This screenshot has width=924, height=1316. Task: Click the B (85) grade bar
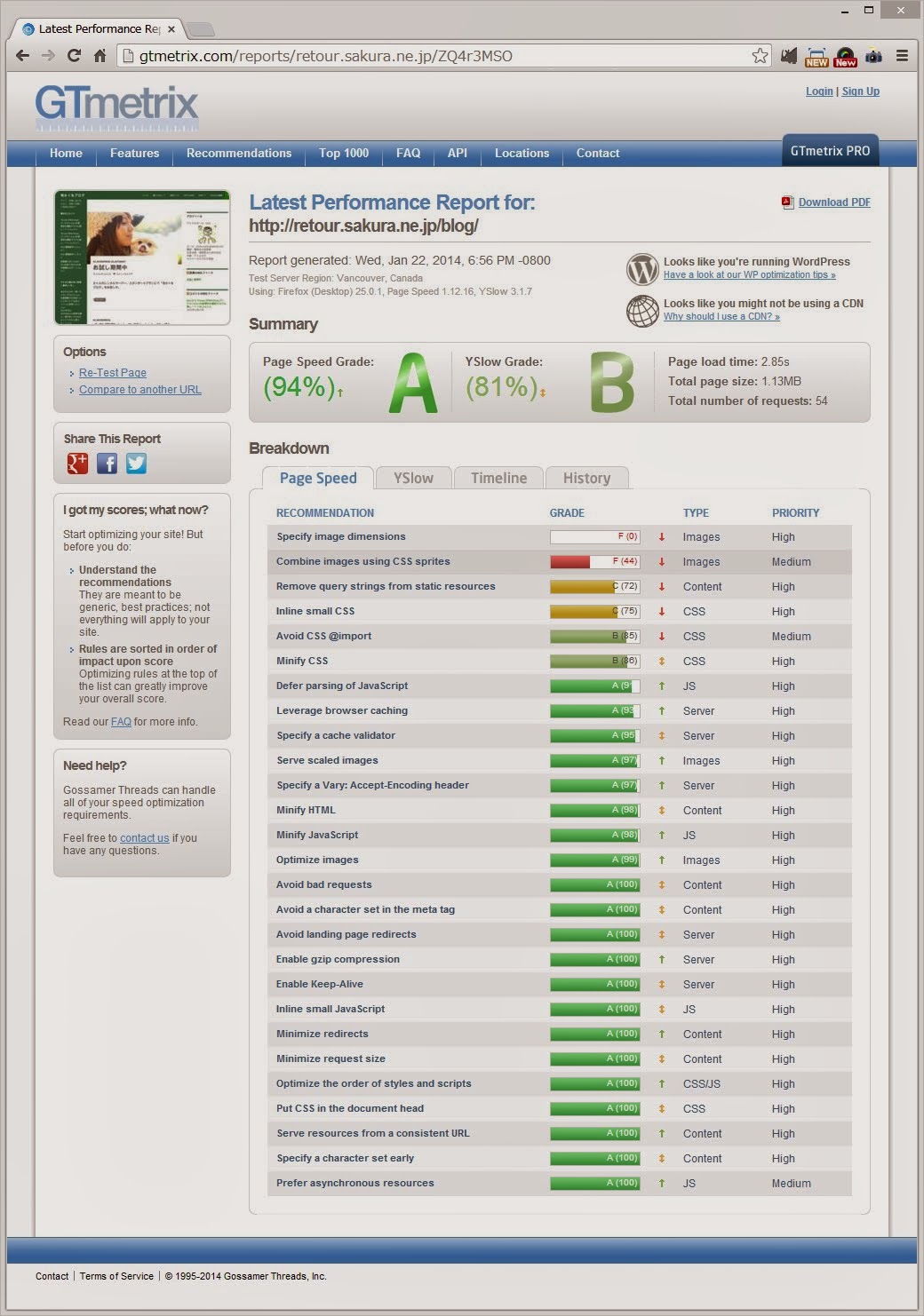pos(595,637)
